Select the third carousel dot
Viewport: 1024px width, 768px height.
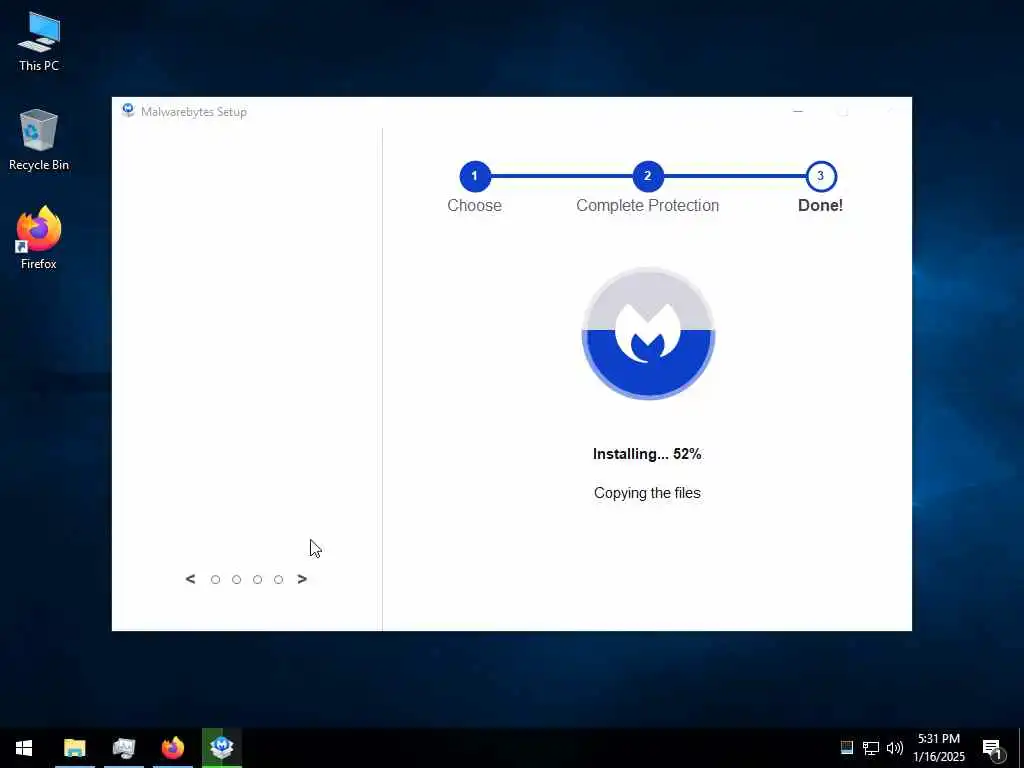point(257,580)
